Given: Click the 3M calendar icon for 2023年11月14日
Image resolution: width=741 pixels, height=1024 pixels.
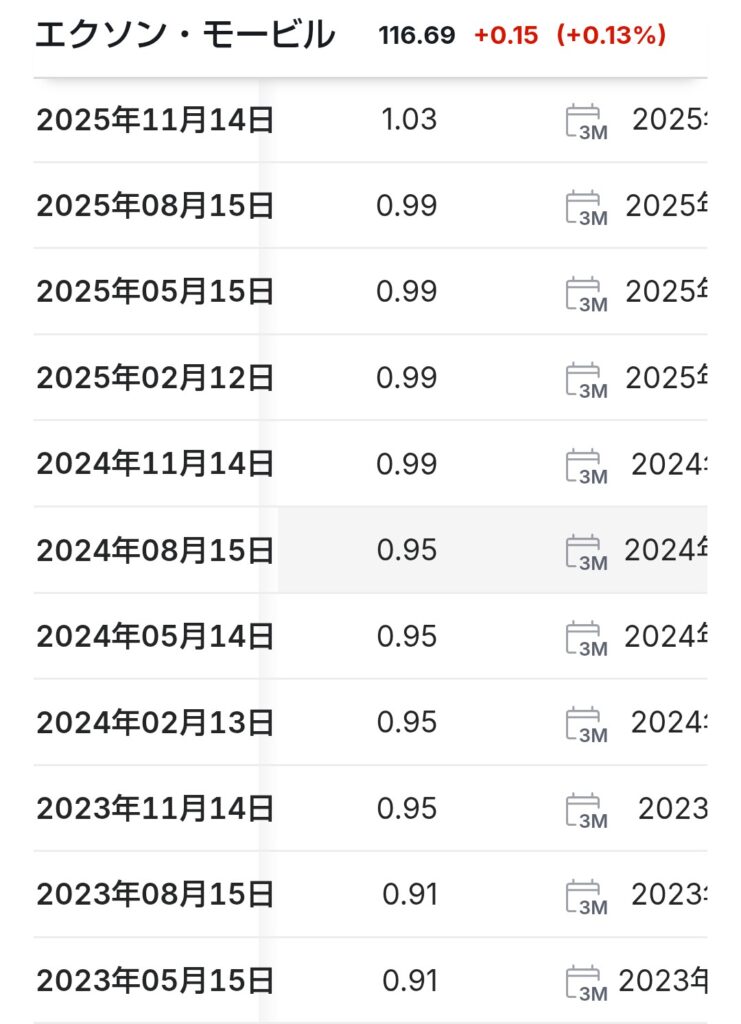Looking at the screenshot, I should [586, 811].
